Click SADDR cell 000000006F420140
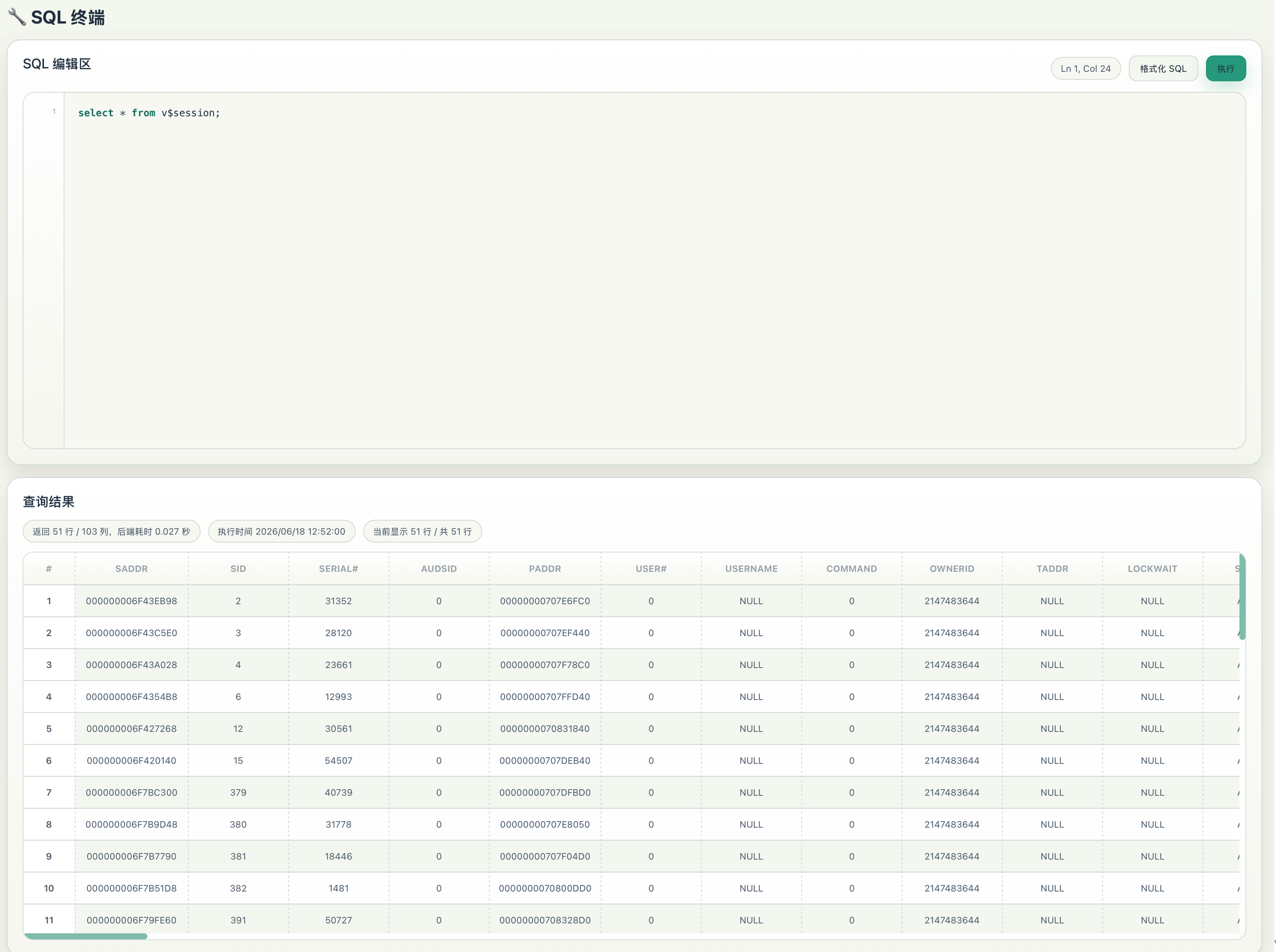Viewport: 1276px width, 952px height. coord(132,761)
